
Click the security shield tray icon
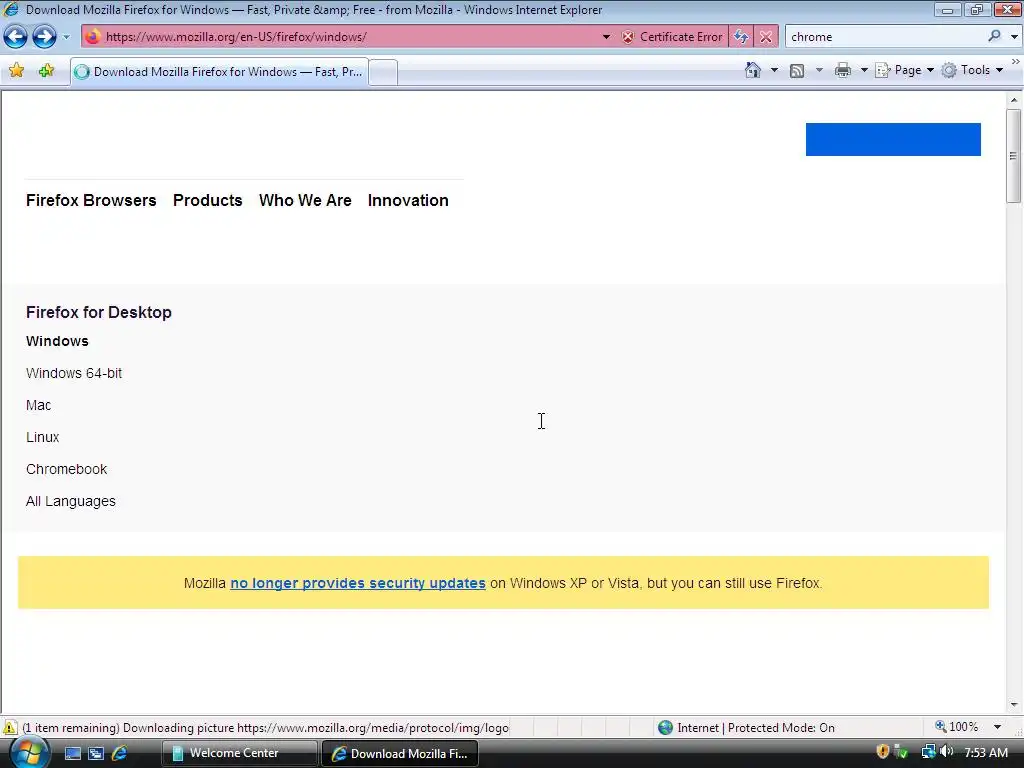tap(882, 752)
